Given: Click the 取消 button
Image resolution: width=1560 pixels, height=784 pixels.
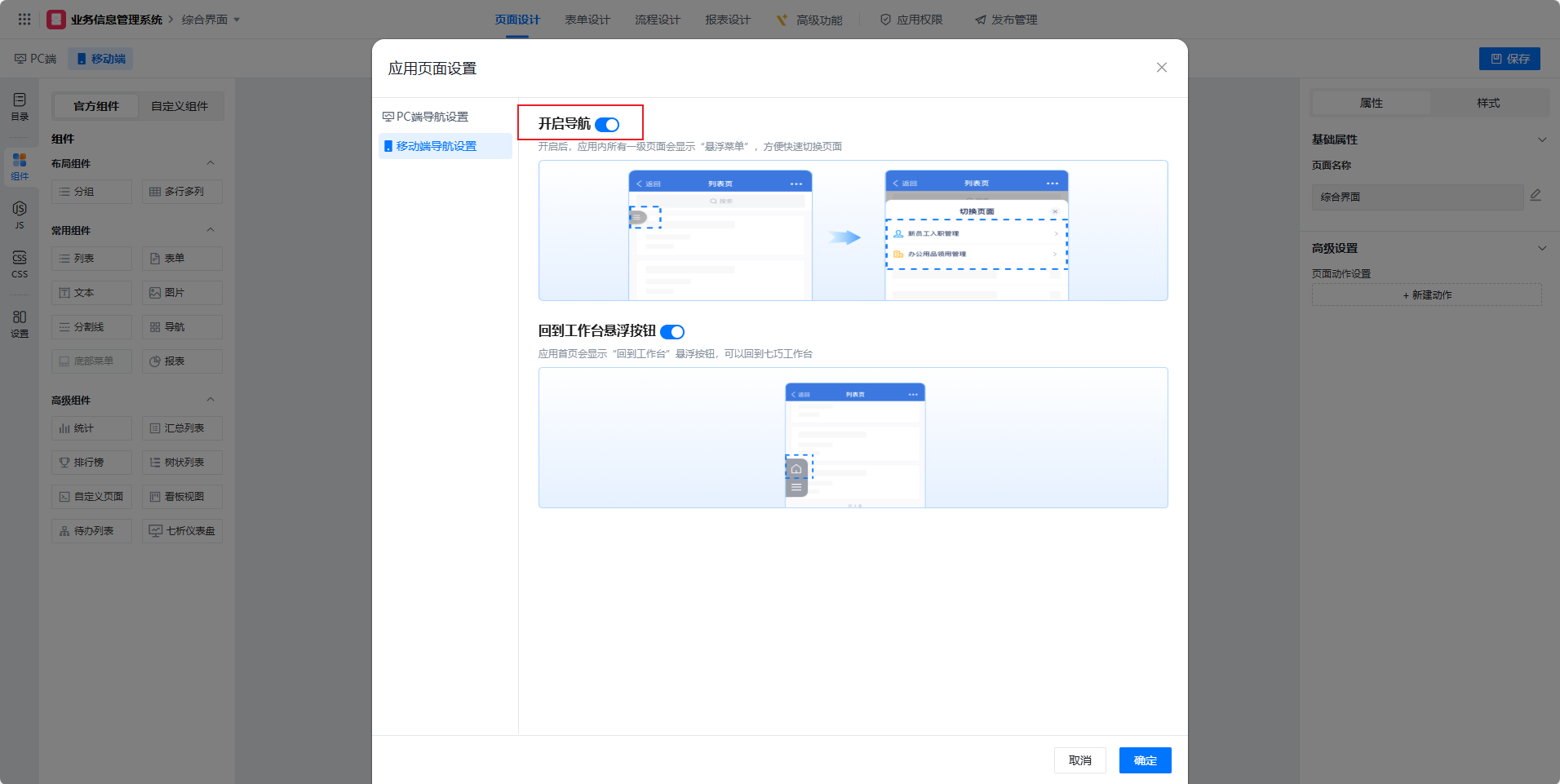Looking at the screenshot, I should coord(1079,760).
